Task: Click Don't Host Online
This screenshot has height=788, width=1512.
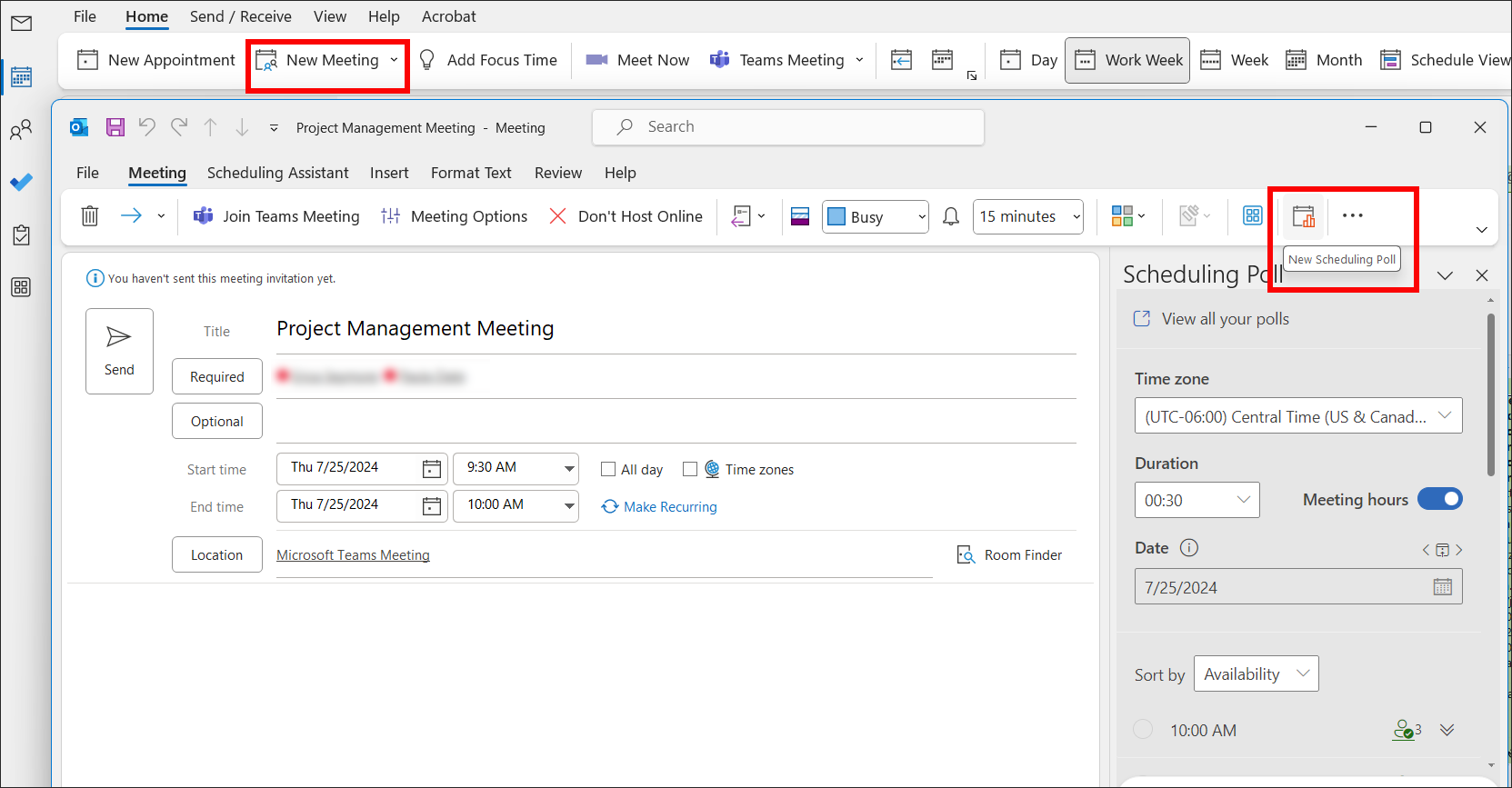Action: tap(626, 216)
